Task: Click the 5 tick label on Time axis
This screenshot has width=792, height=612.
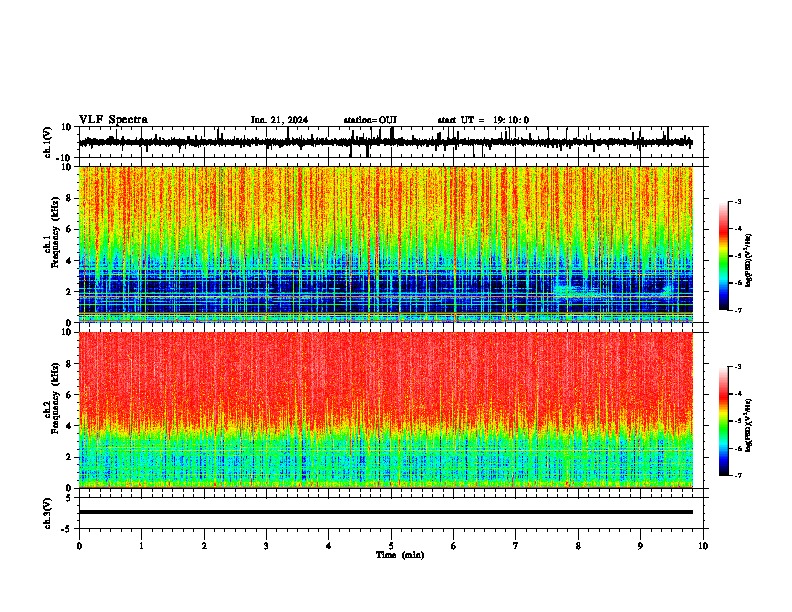Action: click(391, 546)
